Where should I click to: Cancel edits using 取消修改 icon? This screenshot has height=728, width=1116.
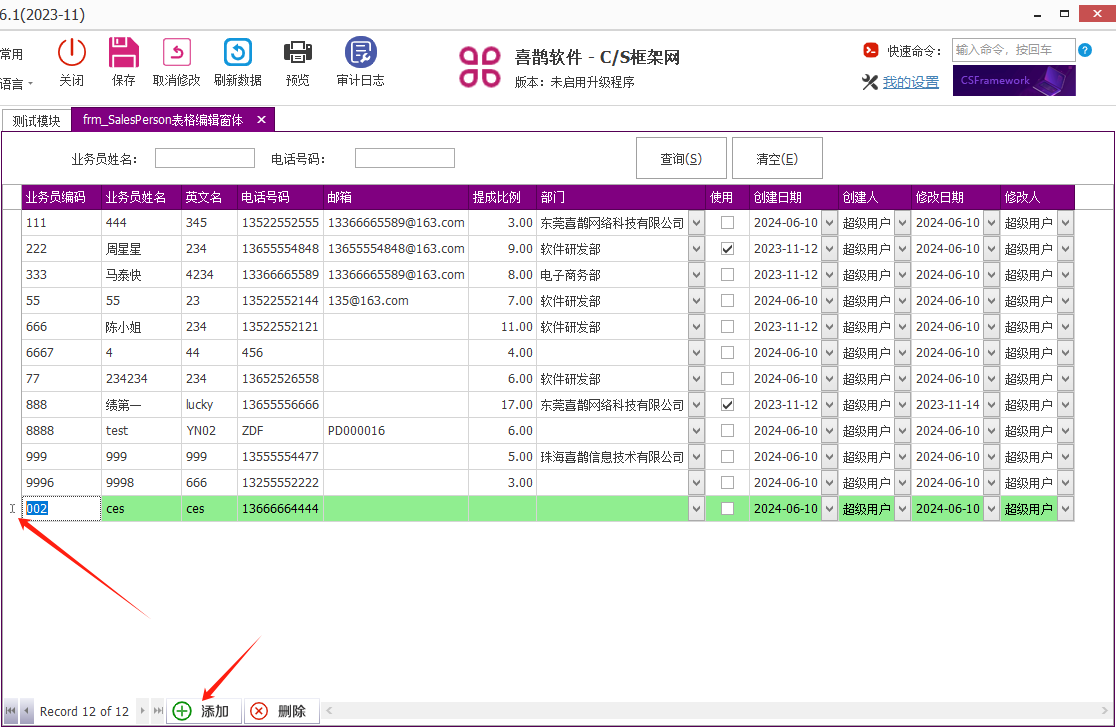[177, 53]
